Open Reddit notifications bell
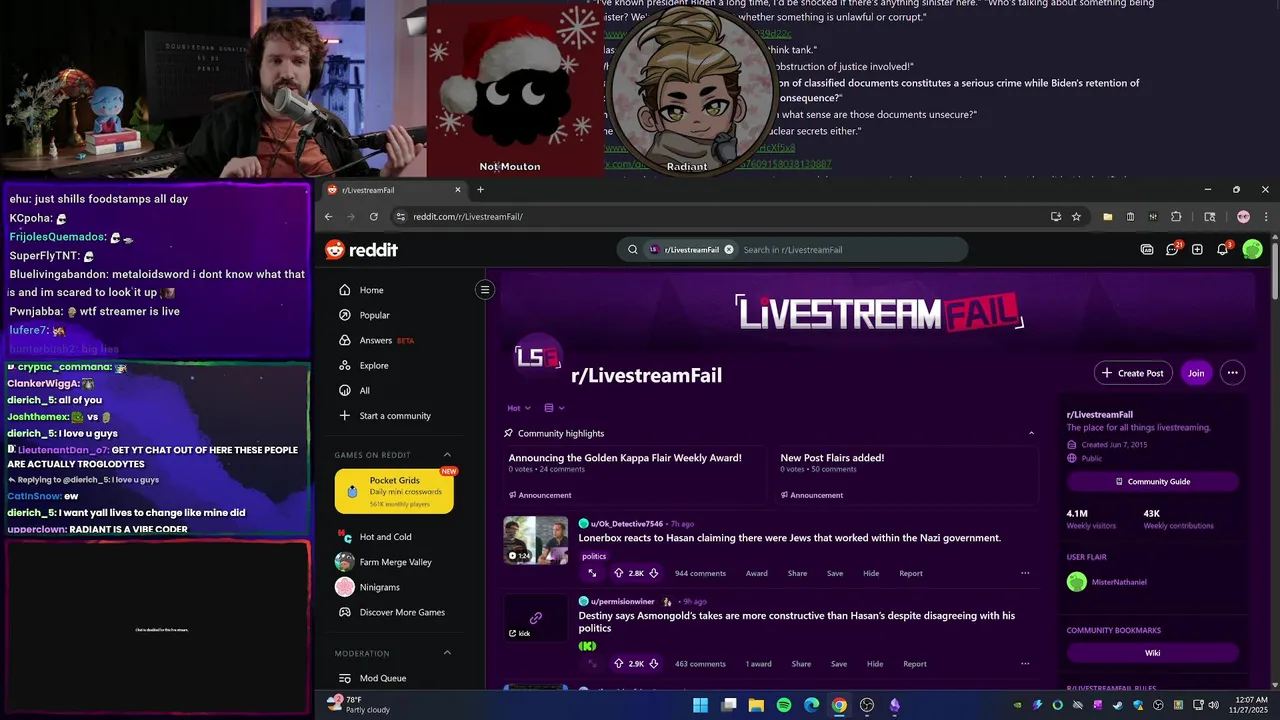This screenshot has width=1280, height=720. [x=1223, y=249]
